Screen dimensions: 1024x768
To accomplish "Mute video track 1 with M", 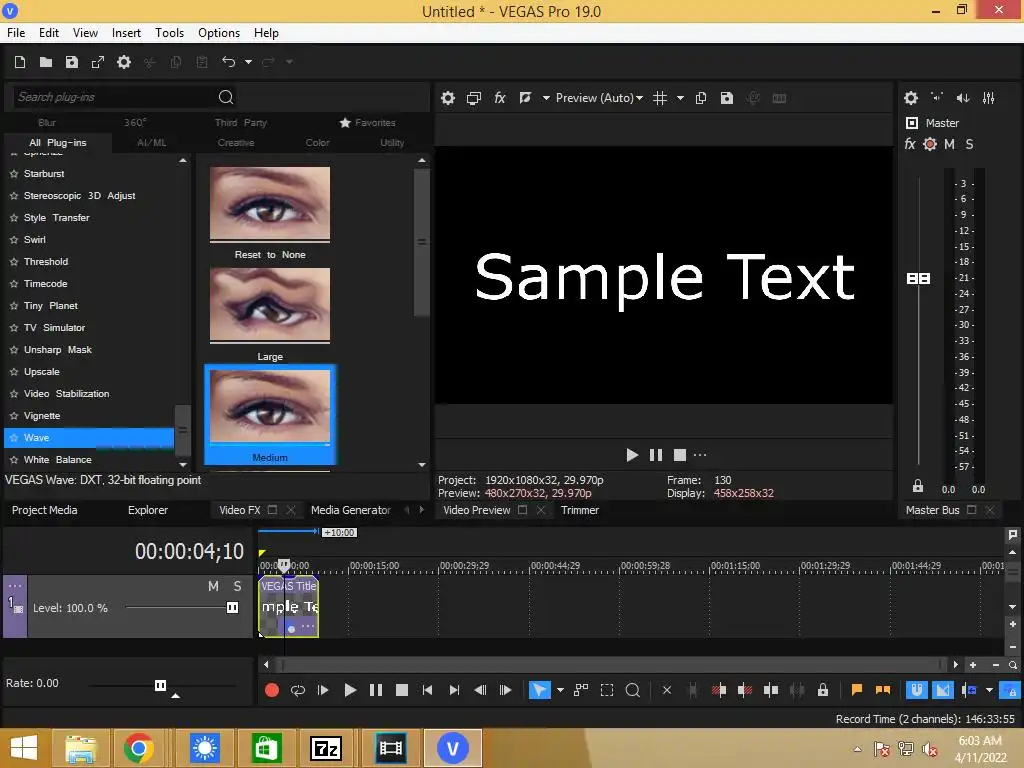I will tap(214, 586).
